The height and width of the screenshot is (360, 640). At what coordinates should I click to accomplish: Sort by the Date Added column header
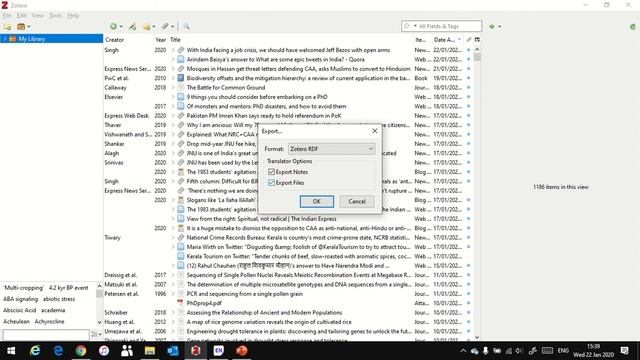click(x=448, y=40)
